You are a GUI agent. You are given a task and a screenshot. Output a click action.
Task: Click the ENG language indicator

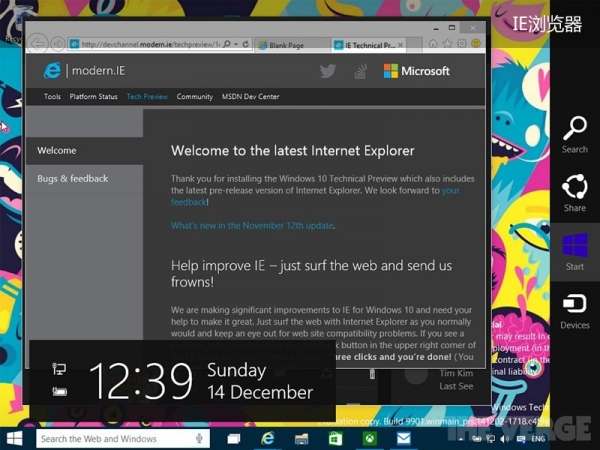click(538, 439)
